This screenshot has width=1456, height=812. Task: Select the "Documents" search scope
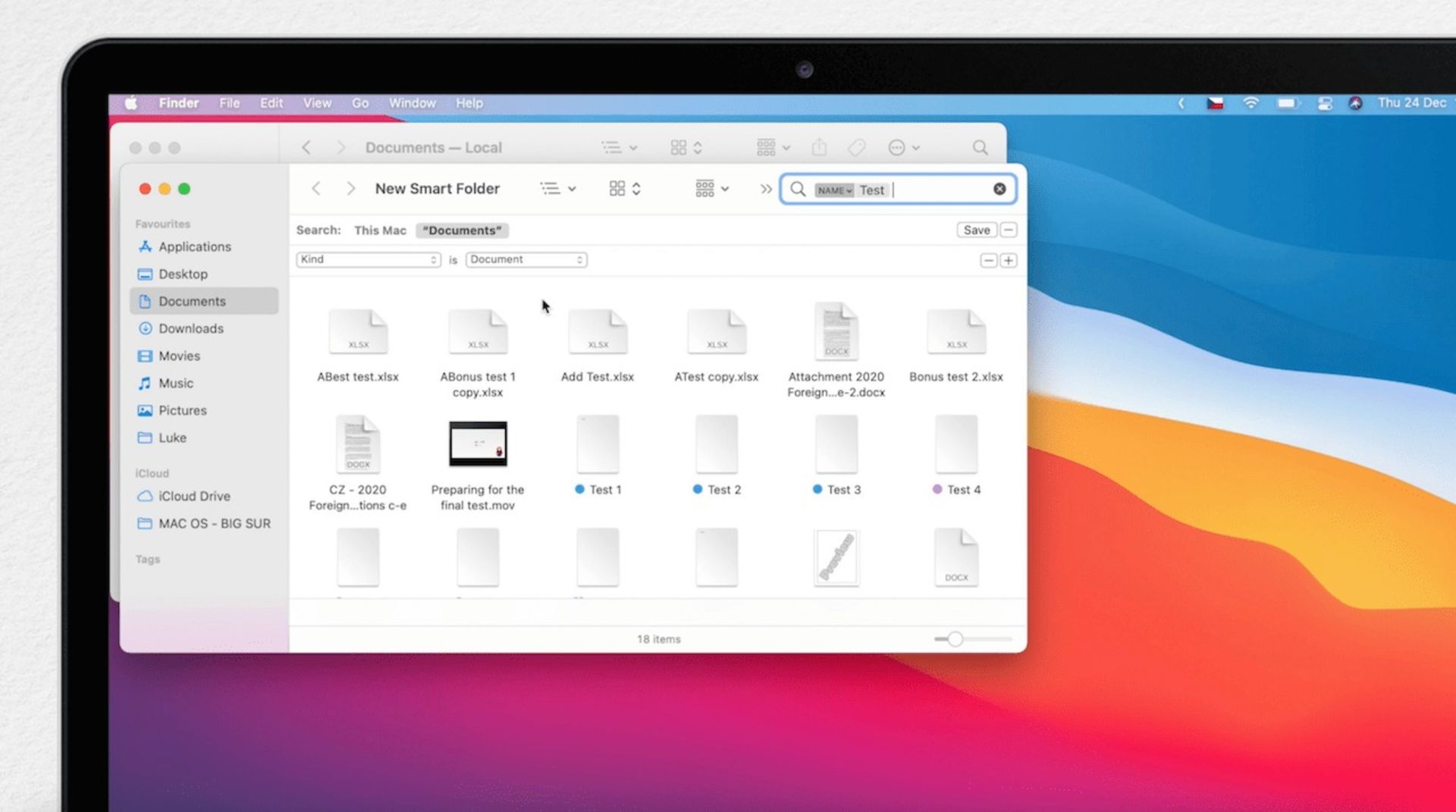462,230
